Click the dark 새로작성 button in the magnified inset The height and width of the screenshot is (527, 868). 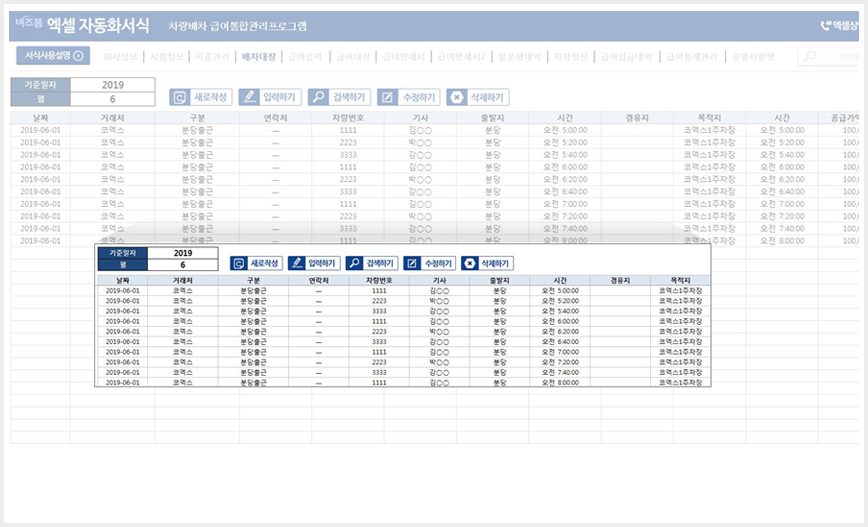(x=256, y=264)
